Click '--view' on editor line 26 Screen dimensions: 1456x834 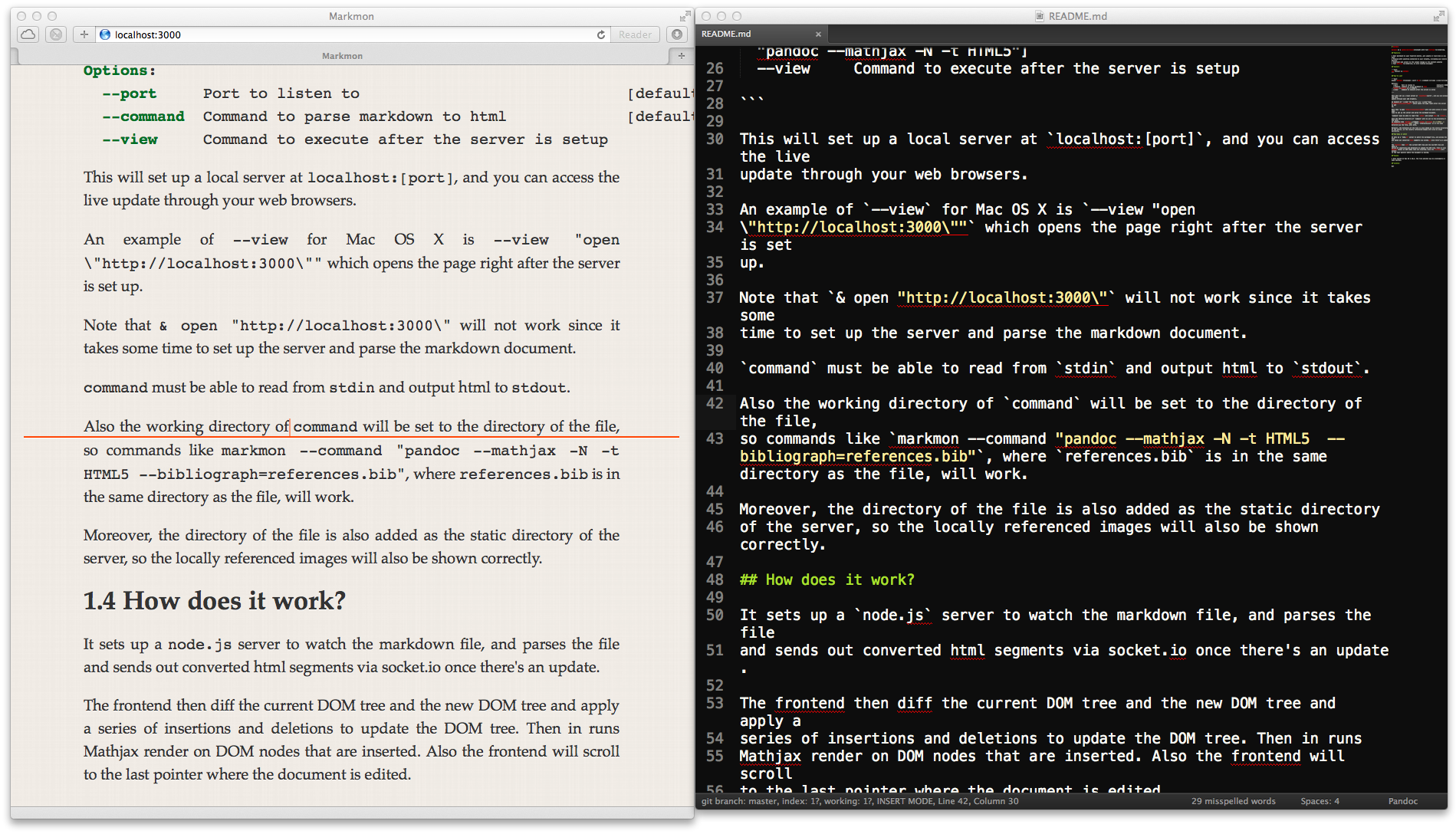(x=784, y=69)
